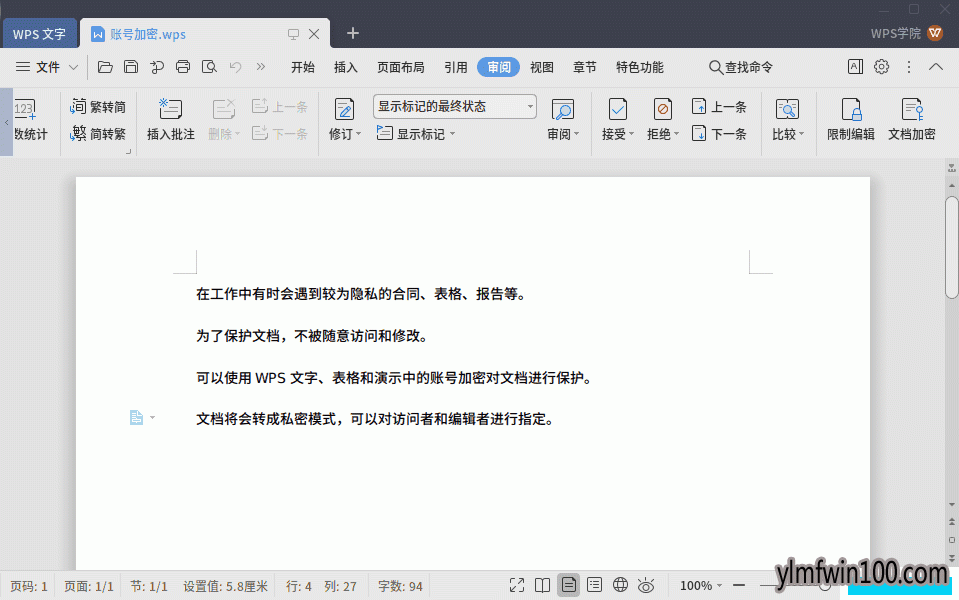
Task: Open the Review pane (审阅) button
Action: point(563,120)
